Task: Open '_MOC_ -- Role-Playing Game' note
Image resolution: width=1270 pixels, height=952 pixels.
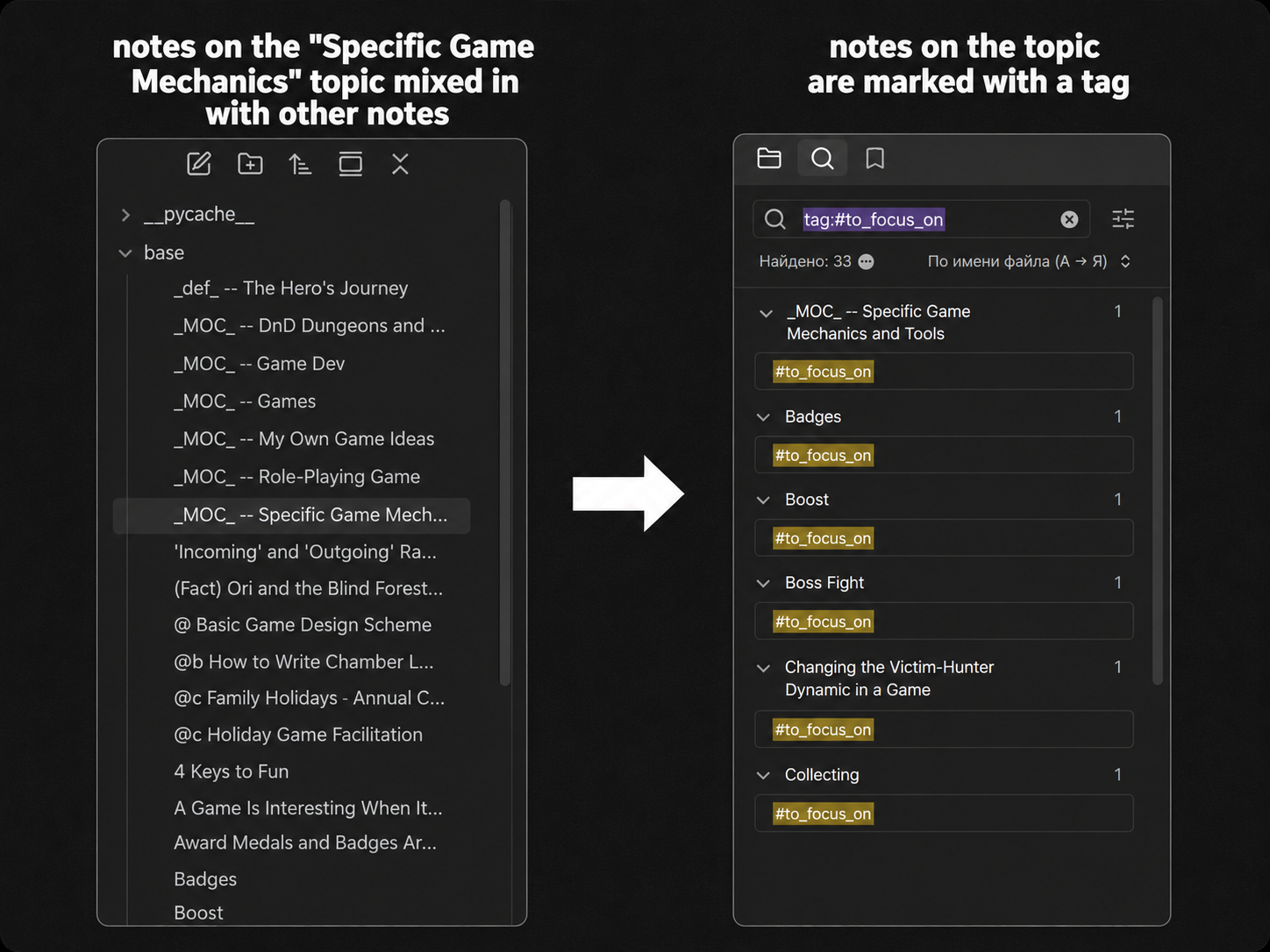Action: point(297,477)
